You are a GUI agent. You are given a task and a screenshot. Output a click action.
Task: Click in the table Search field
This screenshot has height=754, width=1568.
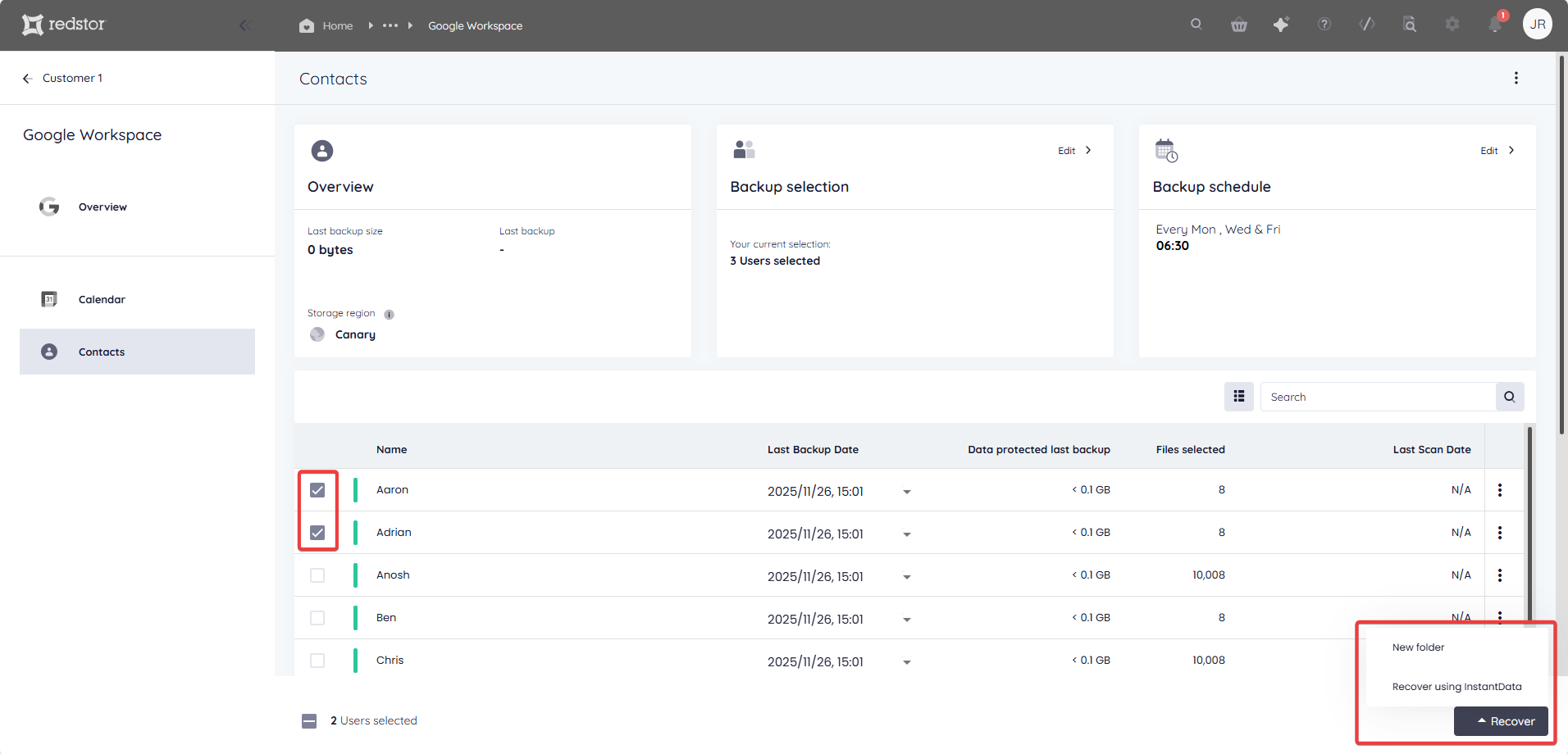[1378, 397]
